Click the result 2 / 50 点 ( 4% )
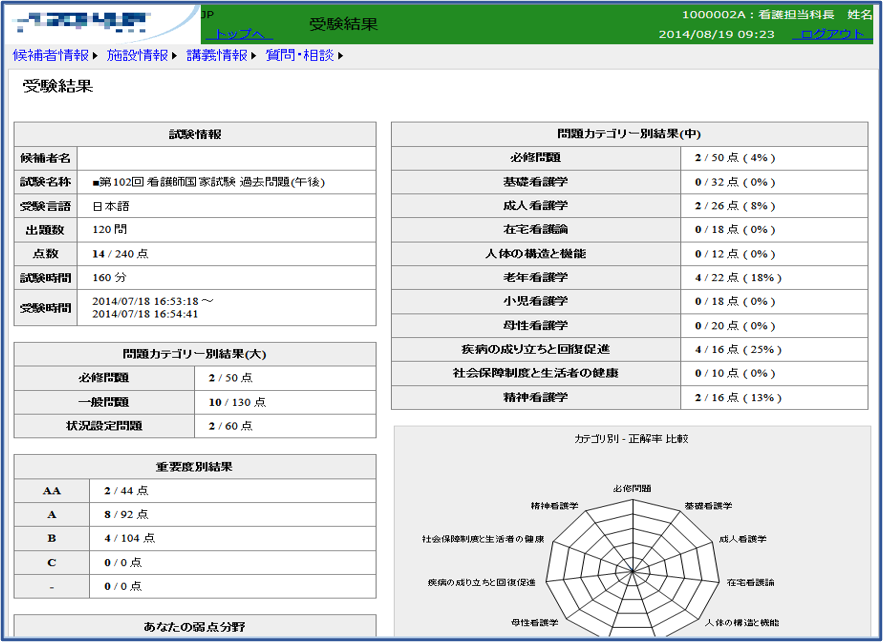The width and height of the screenshot is (883, 642). coord(735,158)
